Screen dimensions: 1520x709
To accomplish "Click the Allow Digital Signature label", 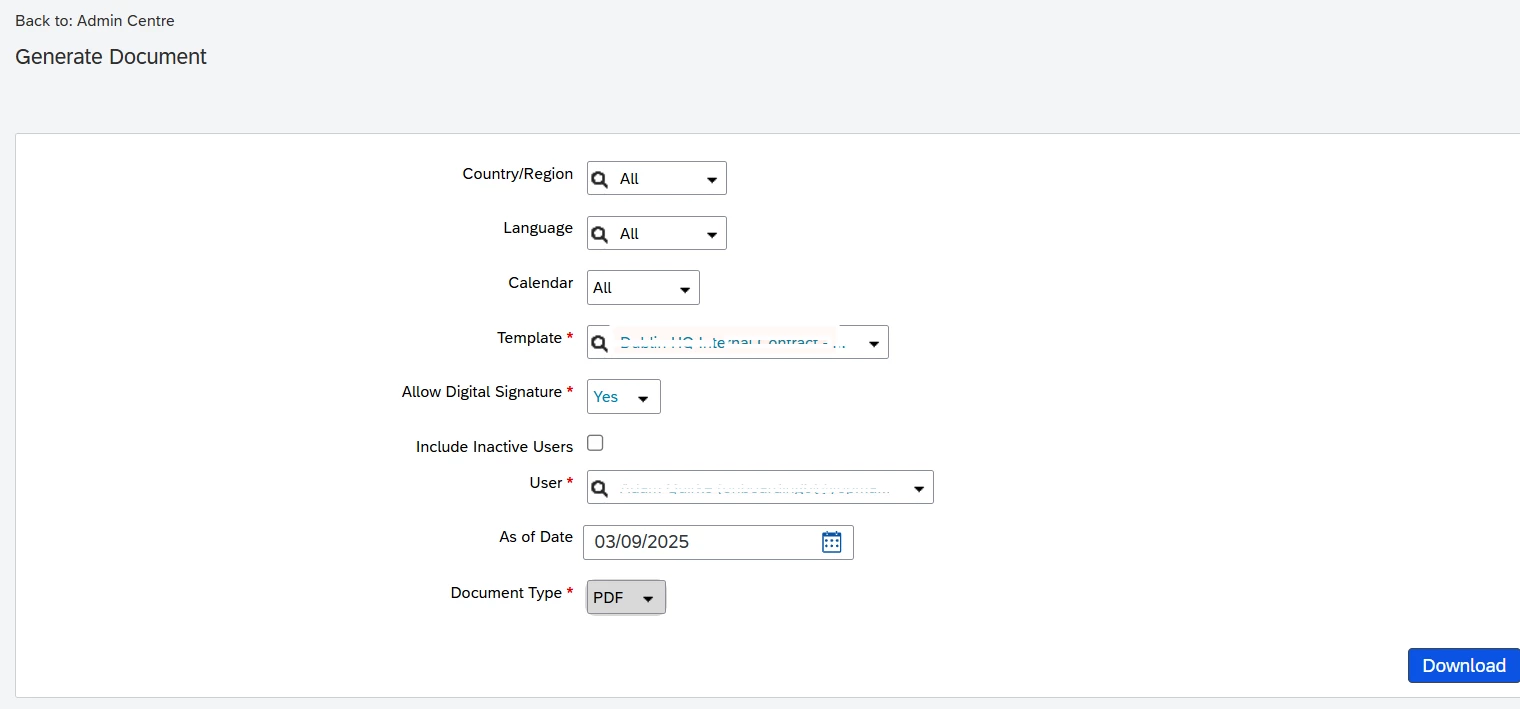I will pos(482,392).
